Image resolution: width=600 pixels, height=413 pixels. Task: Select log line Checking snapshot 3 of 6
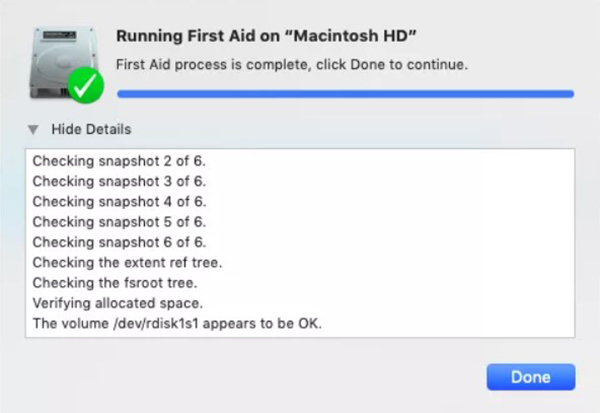(x=119, y=181)
